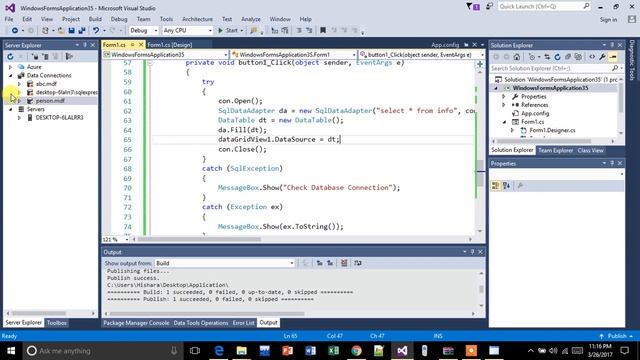
Task: Click View Code angle-brackets icon
Action: point(592,57)
